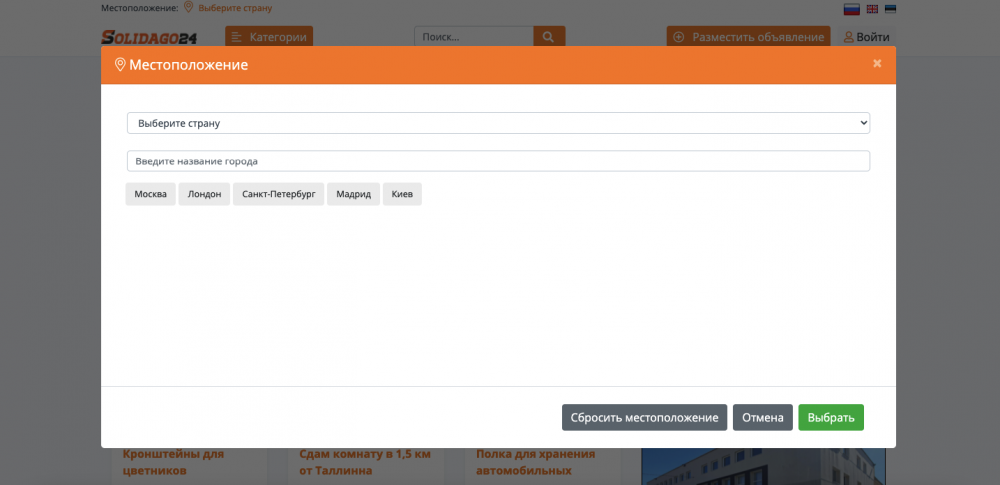The height and width of the screenshot is (485, 1000).
Task: Choose the Киев quick city button
Action: pyautogui.click(x=402, y=194)
